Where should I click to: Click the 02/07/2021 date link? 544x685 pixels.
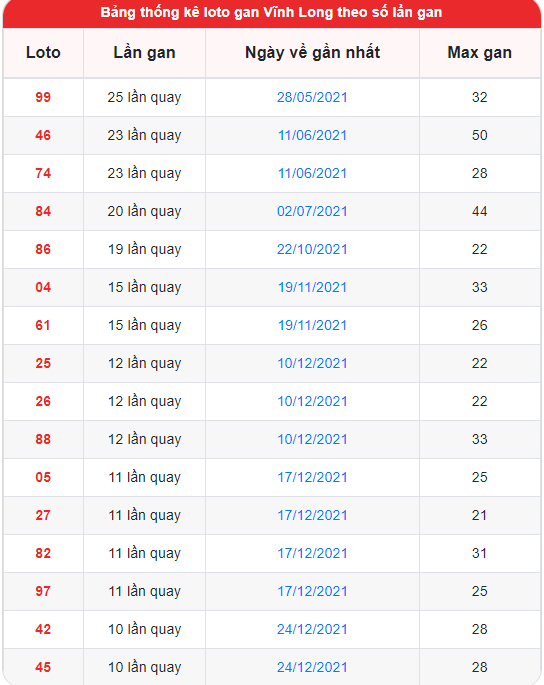[x=312, y=211]
